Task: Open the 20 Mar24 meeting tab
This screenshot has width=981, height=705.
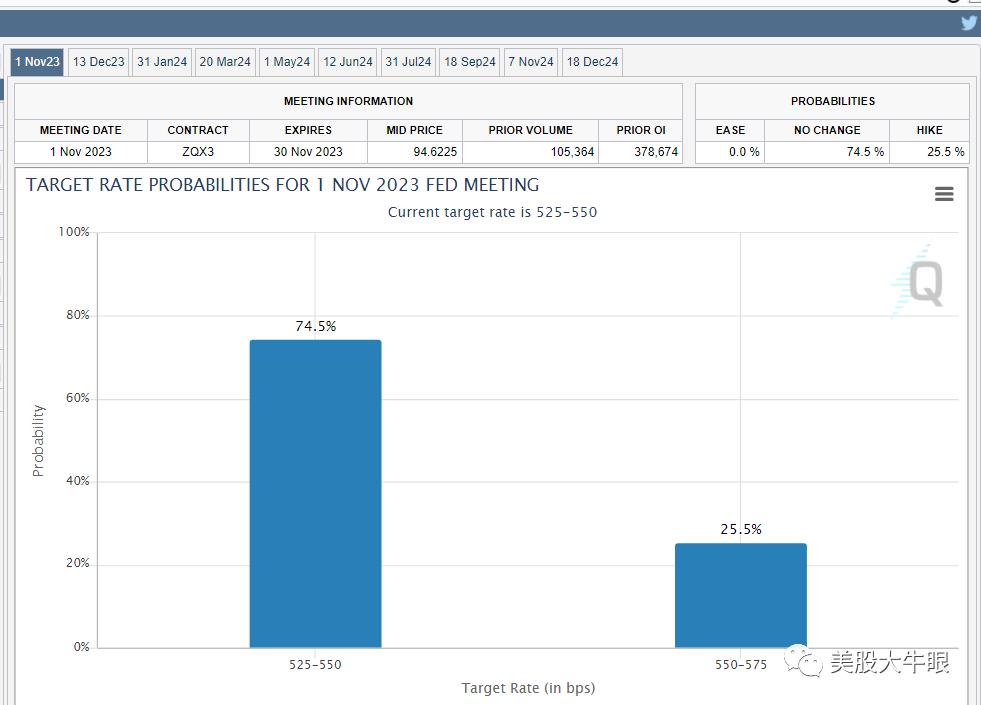Action: (225, 62)
